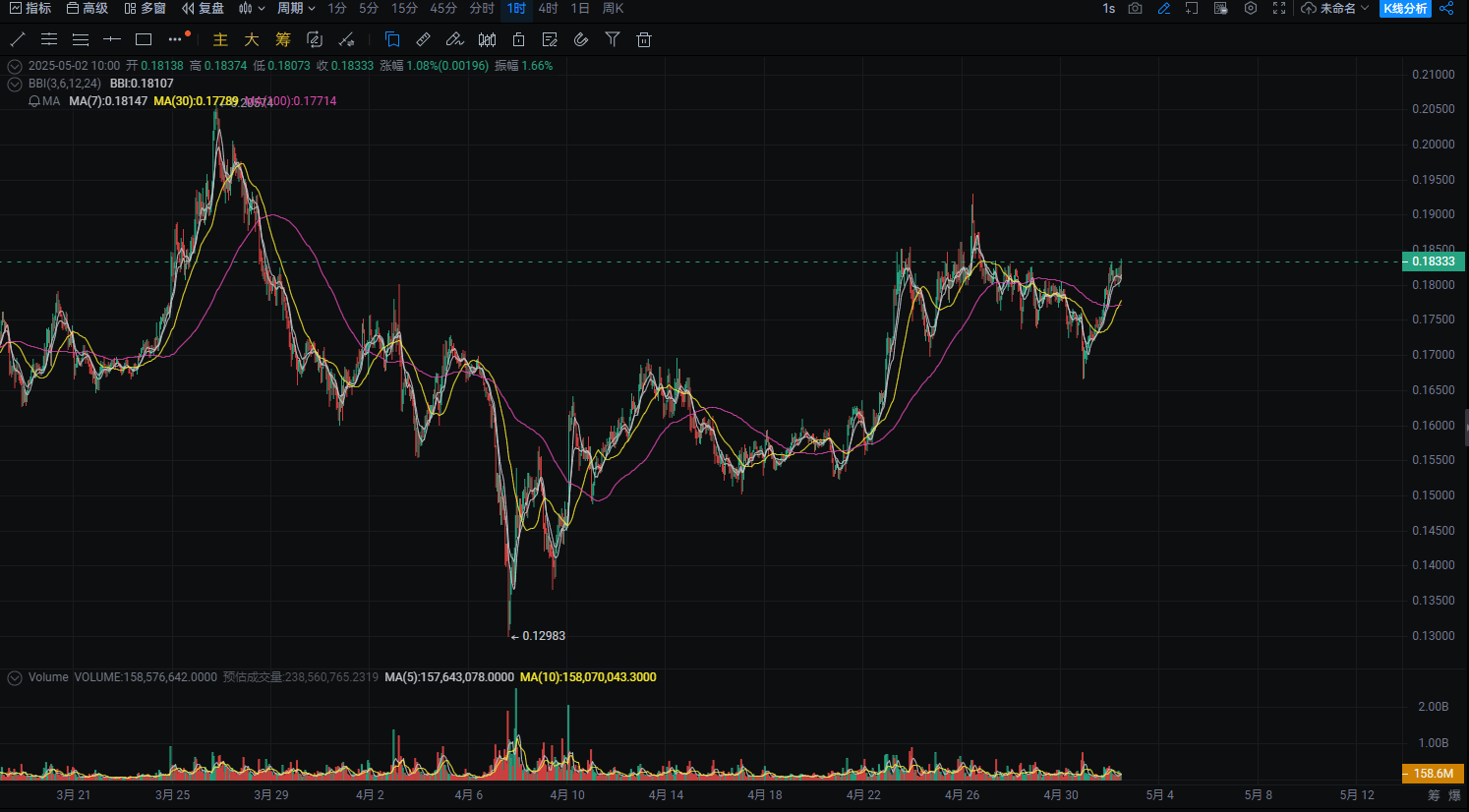Click the padlock-shaped icon in drawing toolbar

(518, 39)
